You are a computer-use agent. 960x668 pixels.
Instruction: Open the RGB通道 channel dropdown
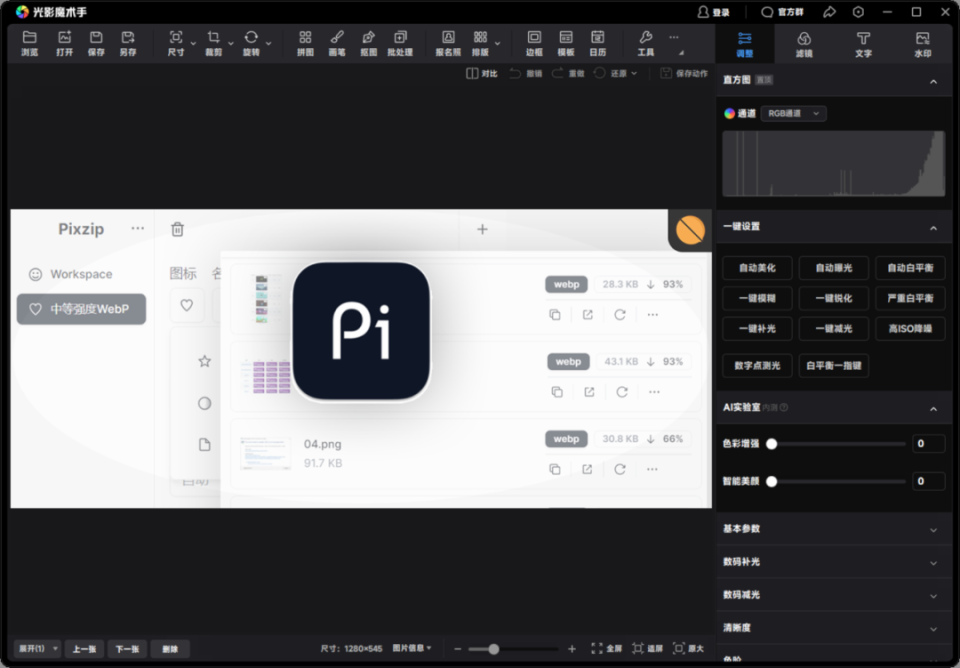(793, 114)
